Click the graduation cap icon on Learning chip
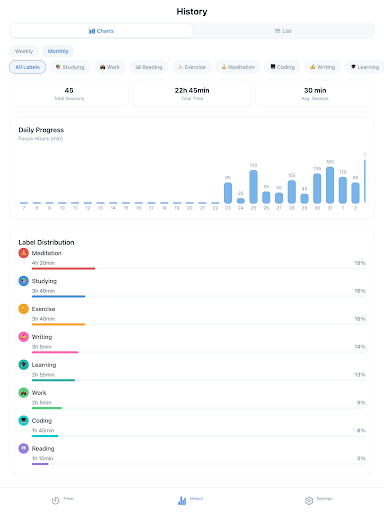This screenshot has height=512, width=384. click(x=353, y=67)
